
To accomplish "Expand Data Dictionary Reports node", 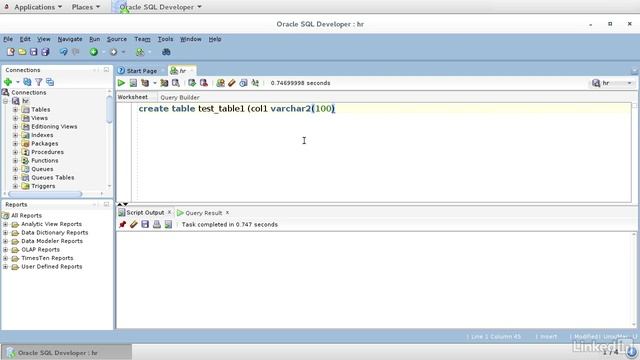I will 5,233.
